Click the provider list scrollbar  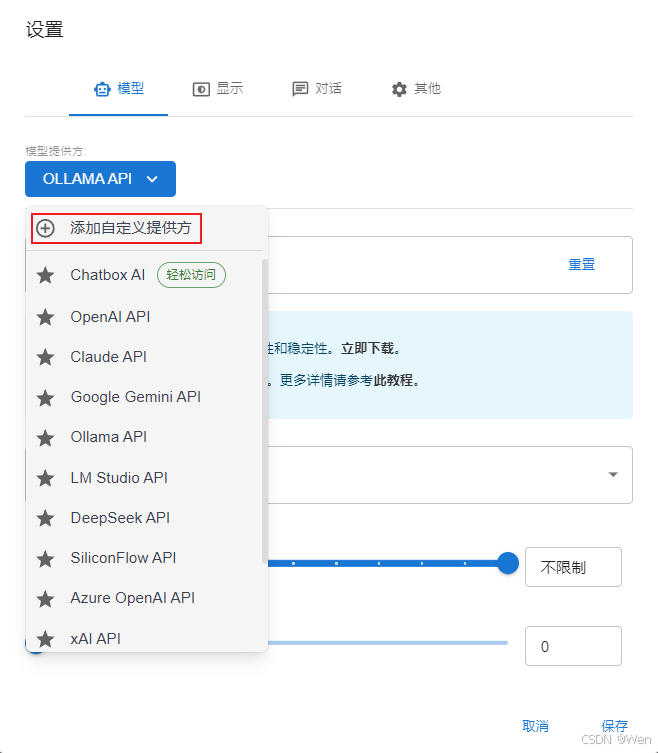(264, 411)
